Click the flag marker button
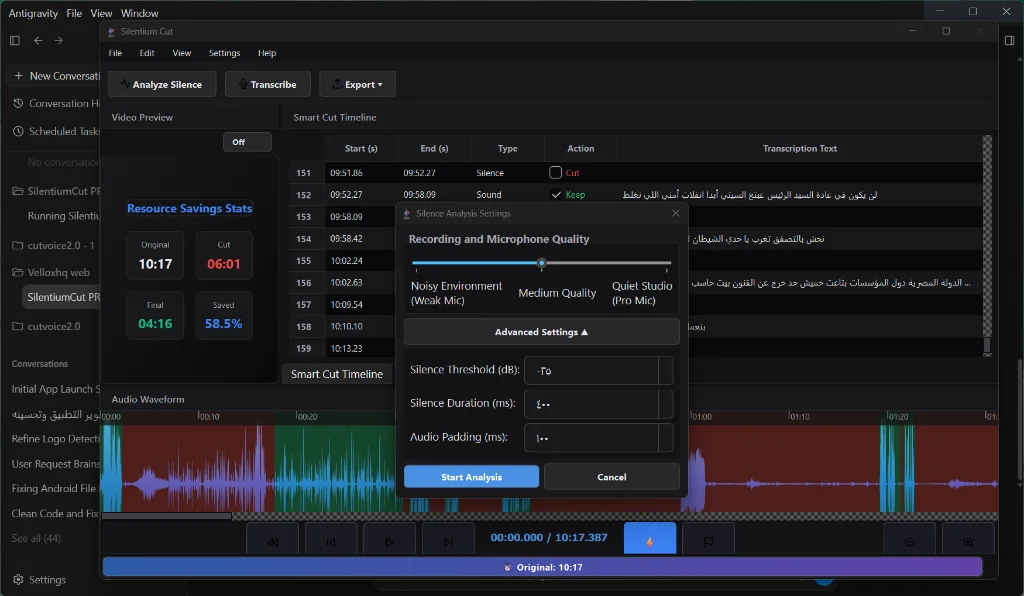The image size is (1024, 596). pos(709,541)
